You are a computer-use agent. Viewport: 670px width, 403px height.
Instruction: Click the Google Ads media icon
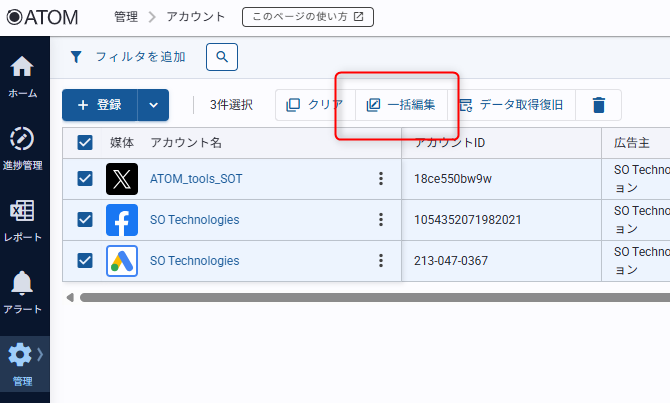point(122,261)
